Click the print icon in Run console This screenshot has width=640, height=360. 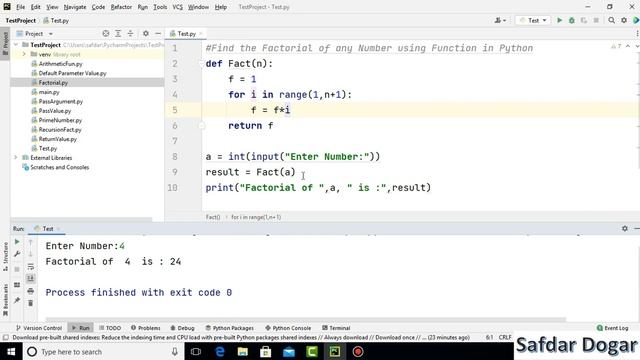coord(31,291)
